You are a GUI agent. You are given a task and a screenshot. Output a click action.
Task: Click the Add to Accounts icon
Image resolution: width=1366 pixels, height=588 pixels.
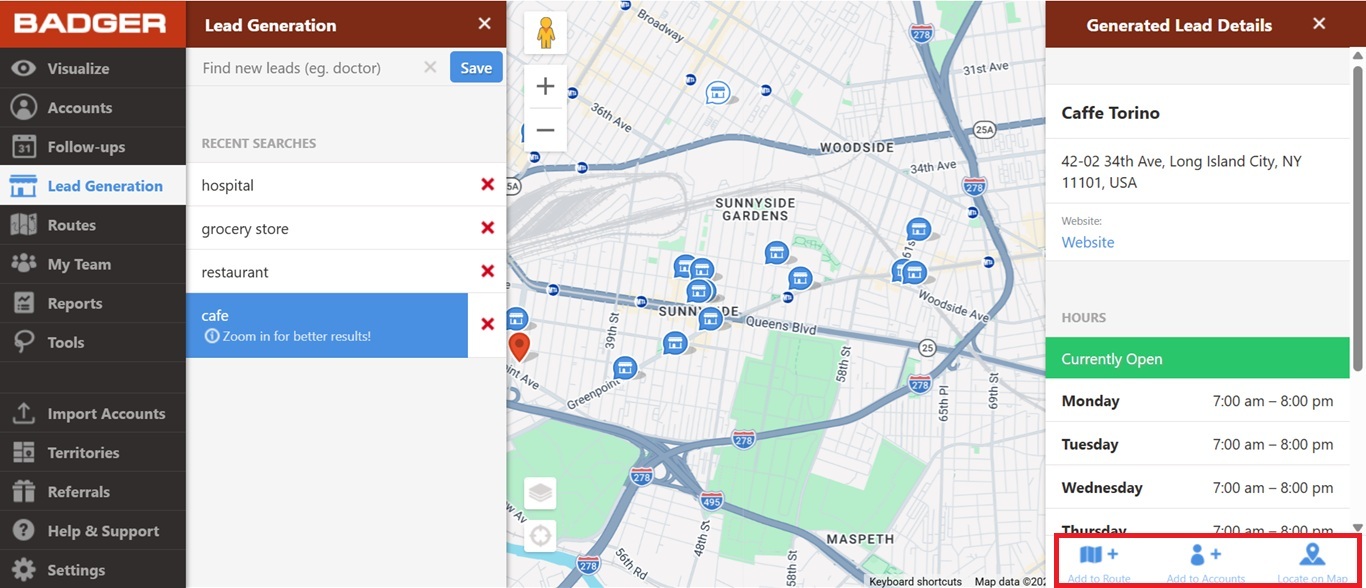tap(1205, 556)
